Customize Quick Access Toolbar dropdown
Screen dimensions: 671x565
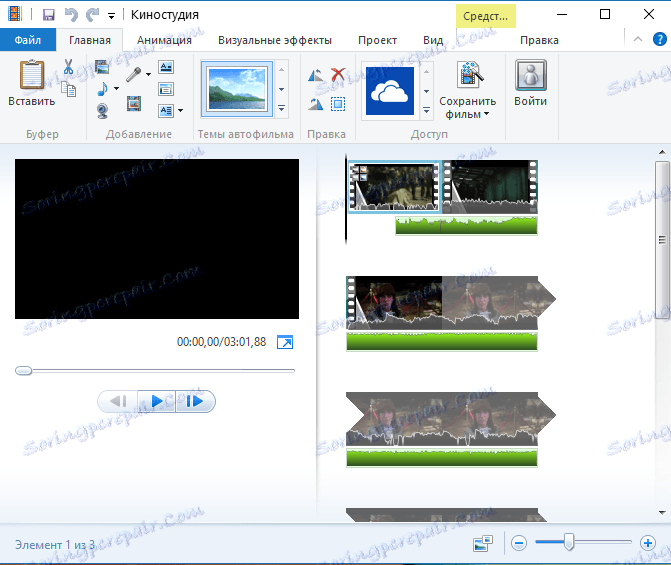click(x=111, y=16)
